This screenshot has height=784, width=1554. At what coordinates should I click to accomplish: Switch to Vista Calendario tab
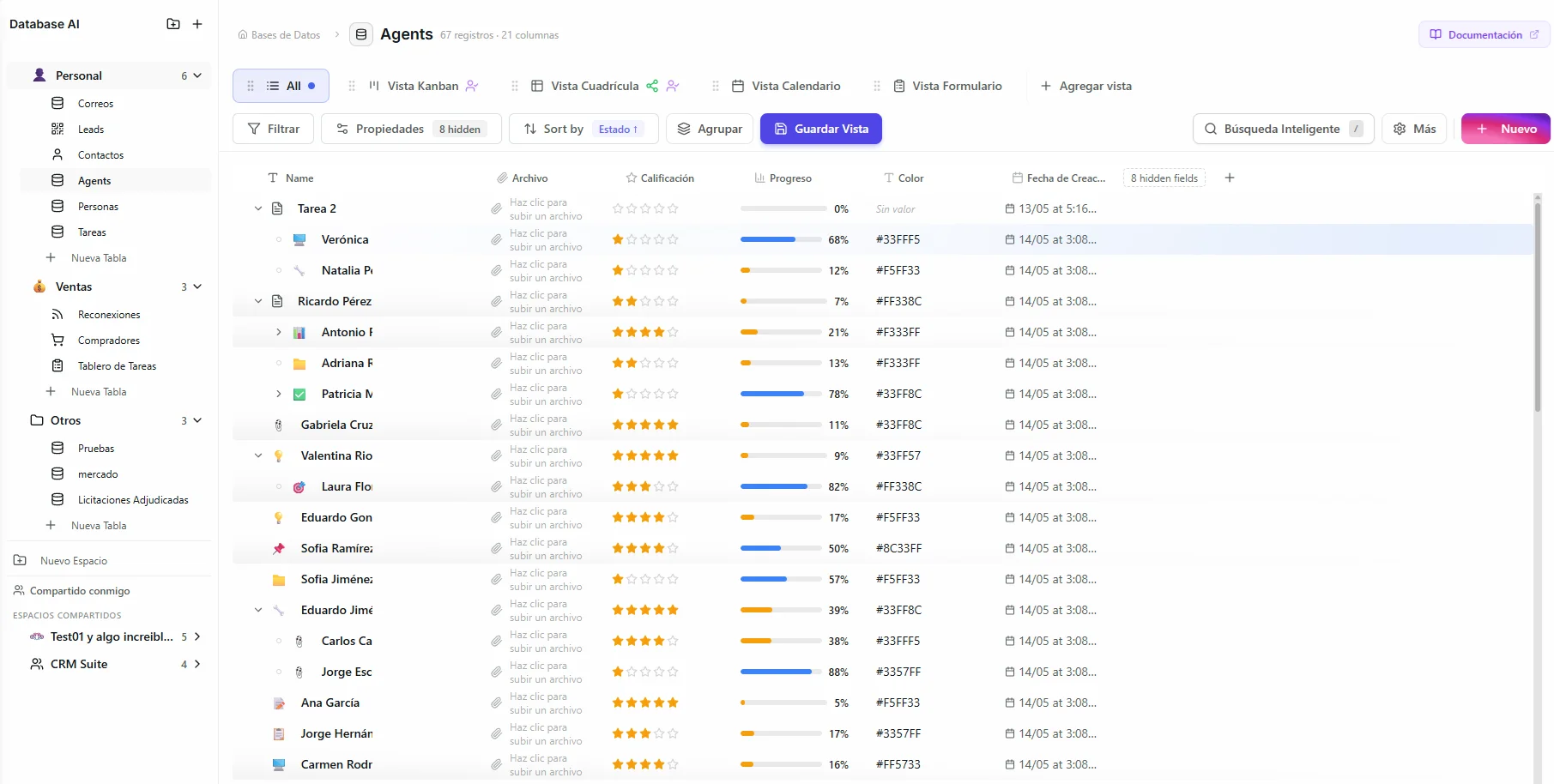tap(795, 86)
